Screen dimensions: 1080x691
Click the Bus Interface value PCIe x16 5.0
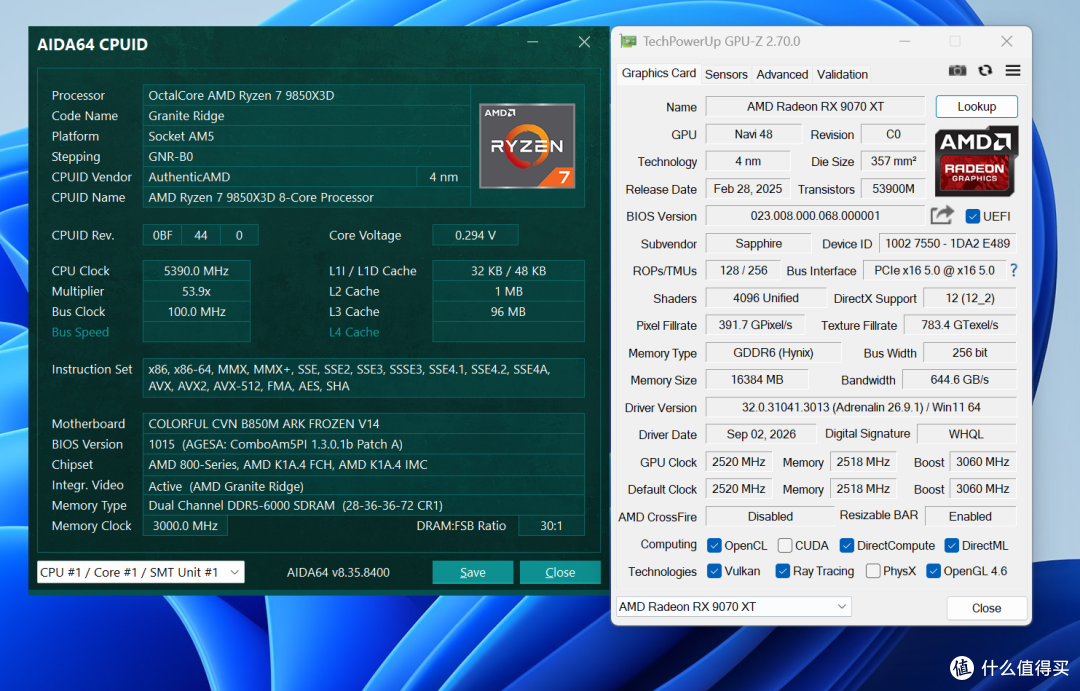tap(935, 271)
